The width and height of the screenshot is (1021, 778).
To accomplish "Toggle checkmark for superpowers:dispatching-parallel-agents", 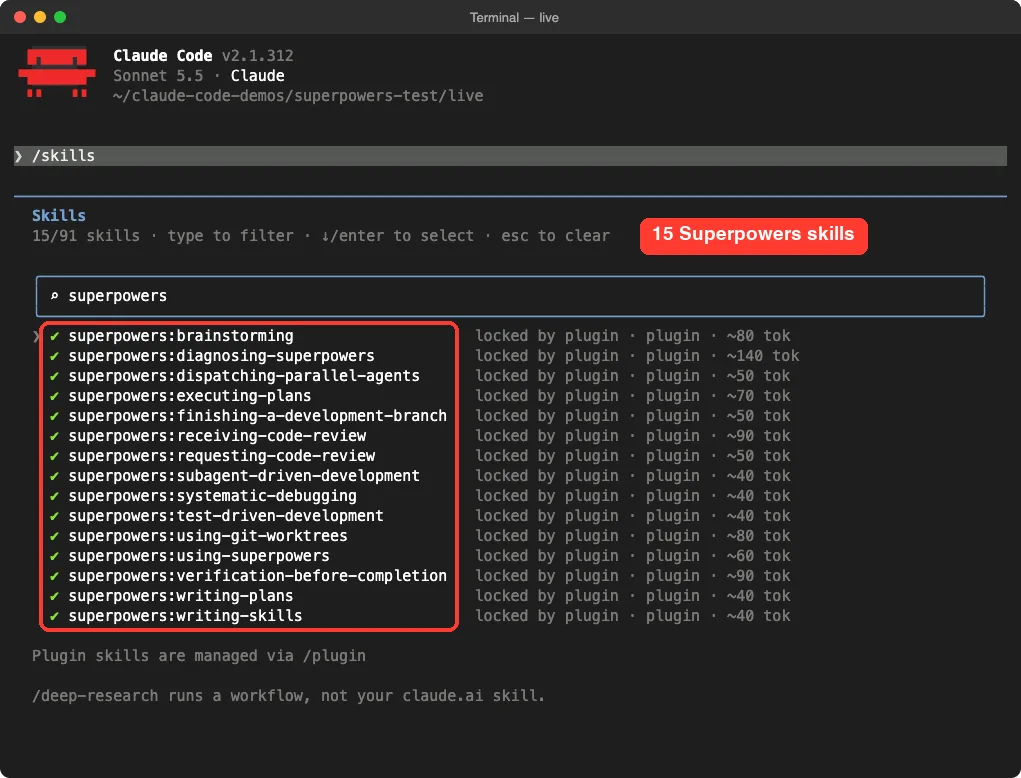I will (55, 376).
